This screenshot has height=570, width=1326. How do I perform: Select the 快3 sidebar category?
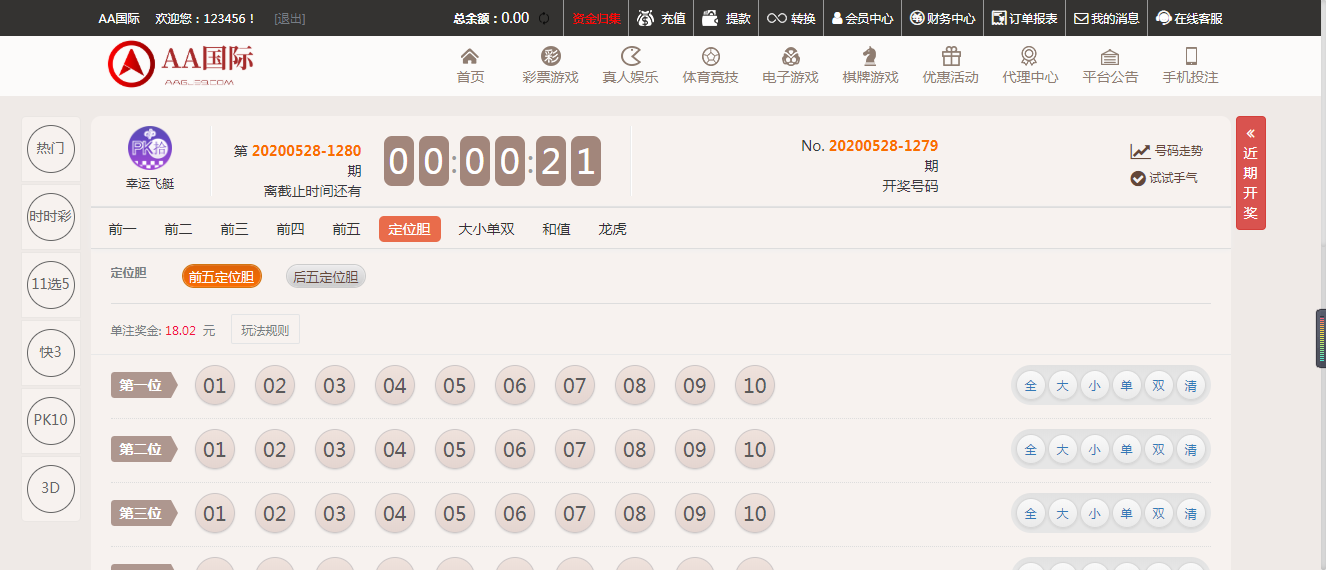51,352
